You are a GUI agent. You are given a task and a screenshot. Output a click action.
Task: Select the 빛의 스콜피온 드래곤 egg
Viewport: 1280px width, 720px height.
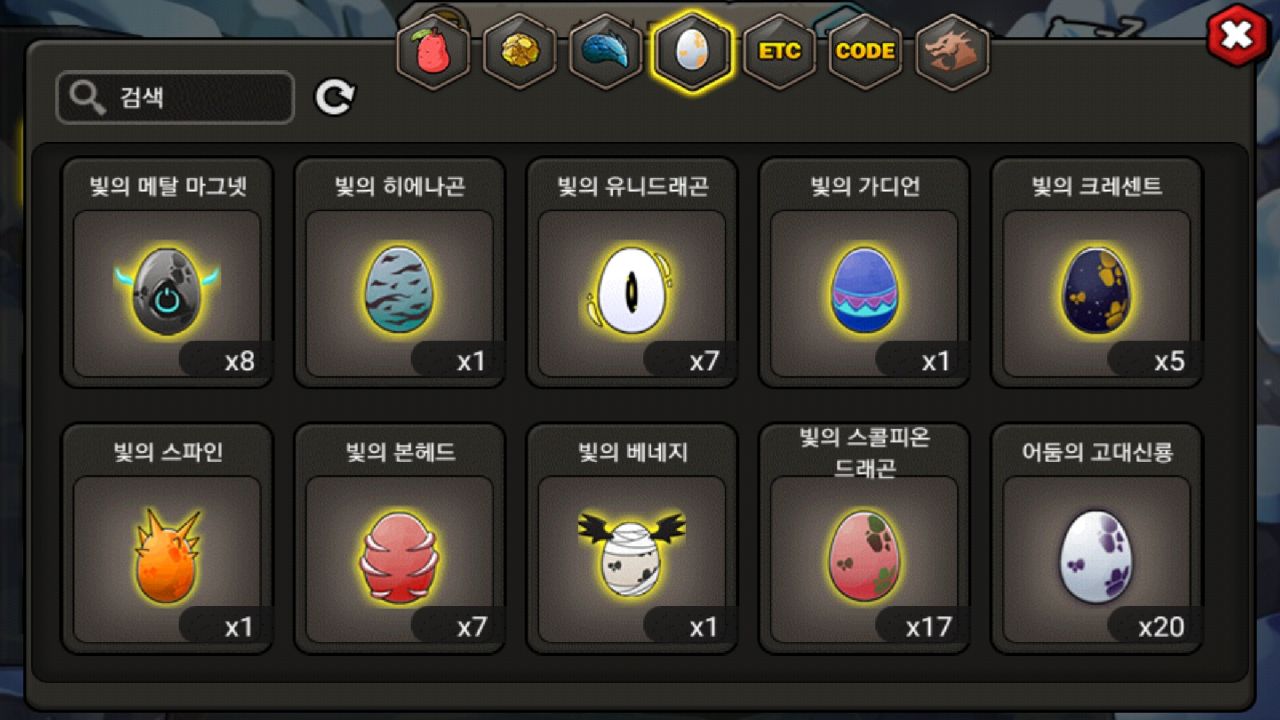point(864,538)
